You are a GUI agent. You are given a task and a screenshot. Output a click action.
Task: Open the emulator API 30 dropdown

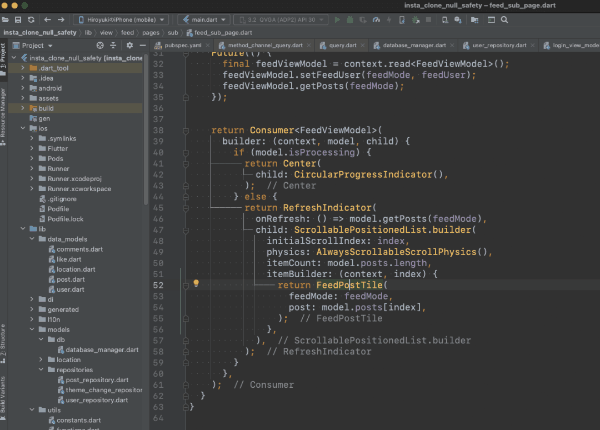coord(280,20)
